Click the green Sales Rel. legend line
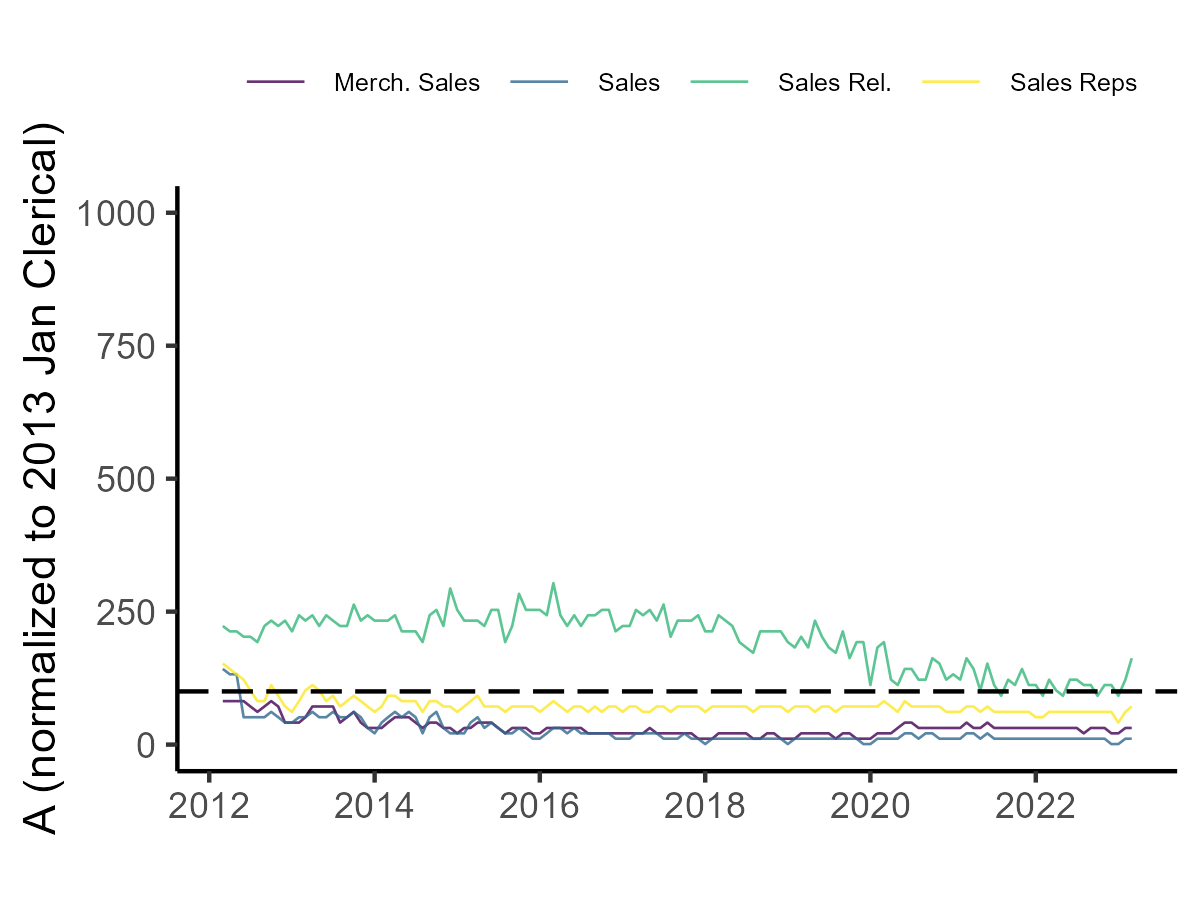Image resolution: width=1200 pixels, height=900 pixels. 719,83
